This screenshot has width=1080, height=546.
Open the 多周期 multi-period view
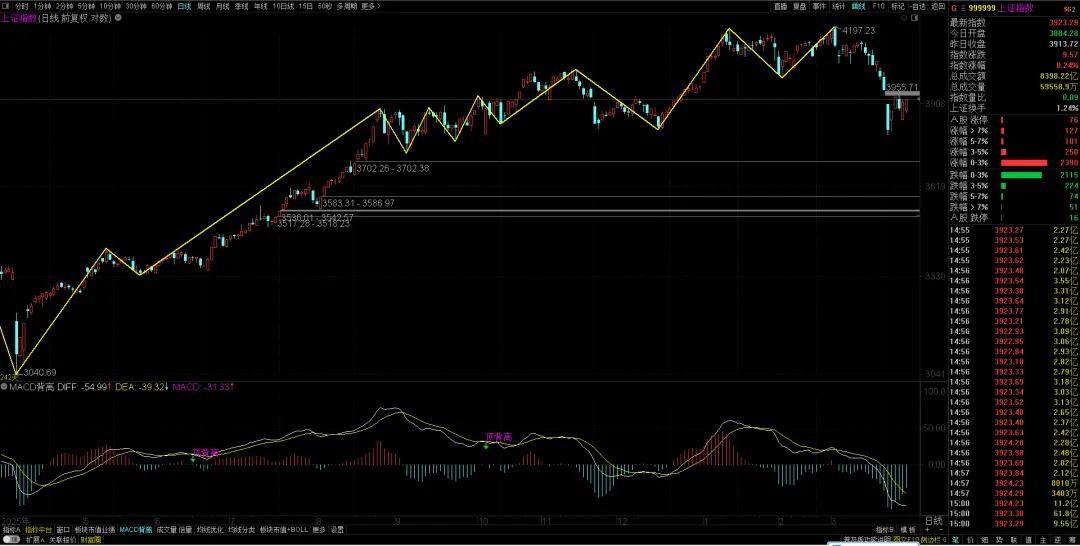tap(346, 6)
